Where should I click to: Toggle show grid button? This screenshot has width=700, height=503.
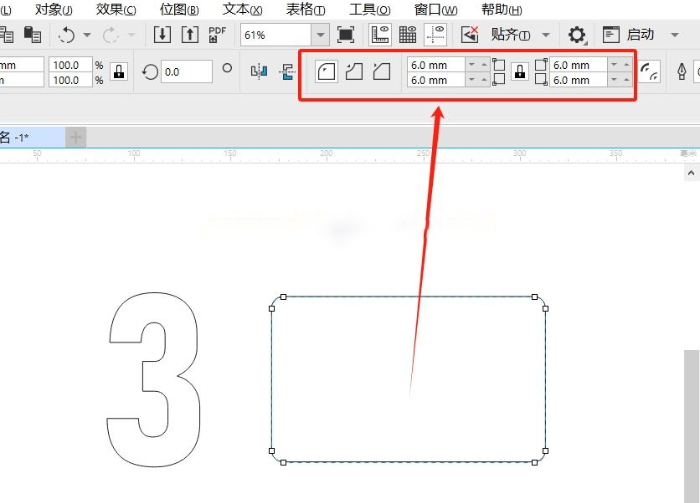click(x=407, y=35)
